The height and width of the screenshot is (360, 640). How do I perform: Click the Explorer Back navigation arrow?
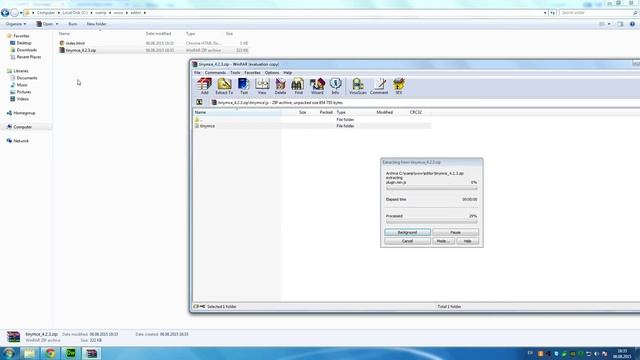tap(5, 13)
